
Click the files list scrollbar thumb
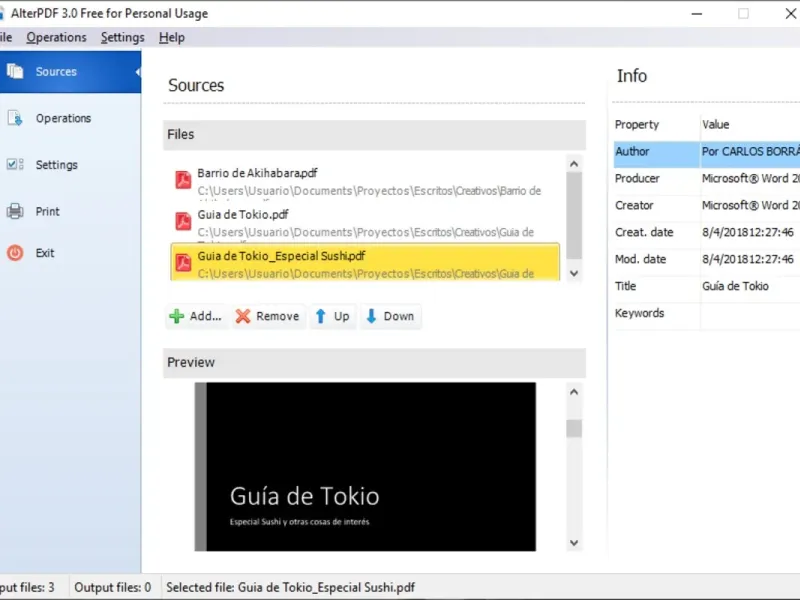574,216
